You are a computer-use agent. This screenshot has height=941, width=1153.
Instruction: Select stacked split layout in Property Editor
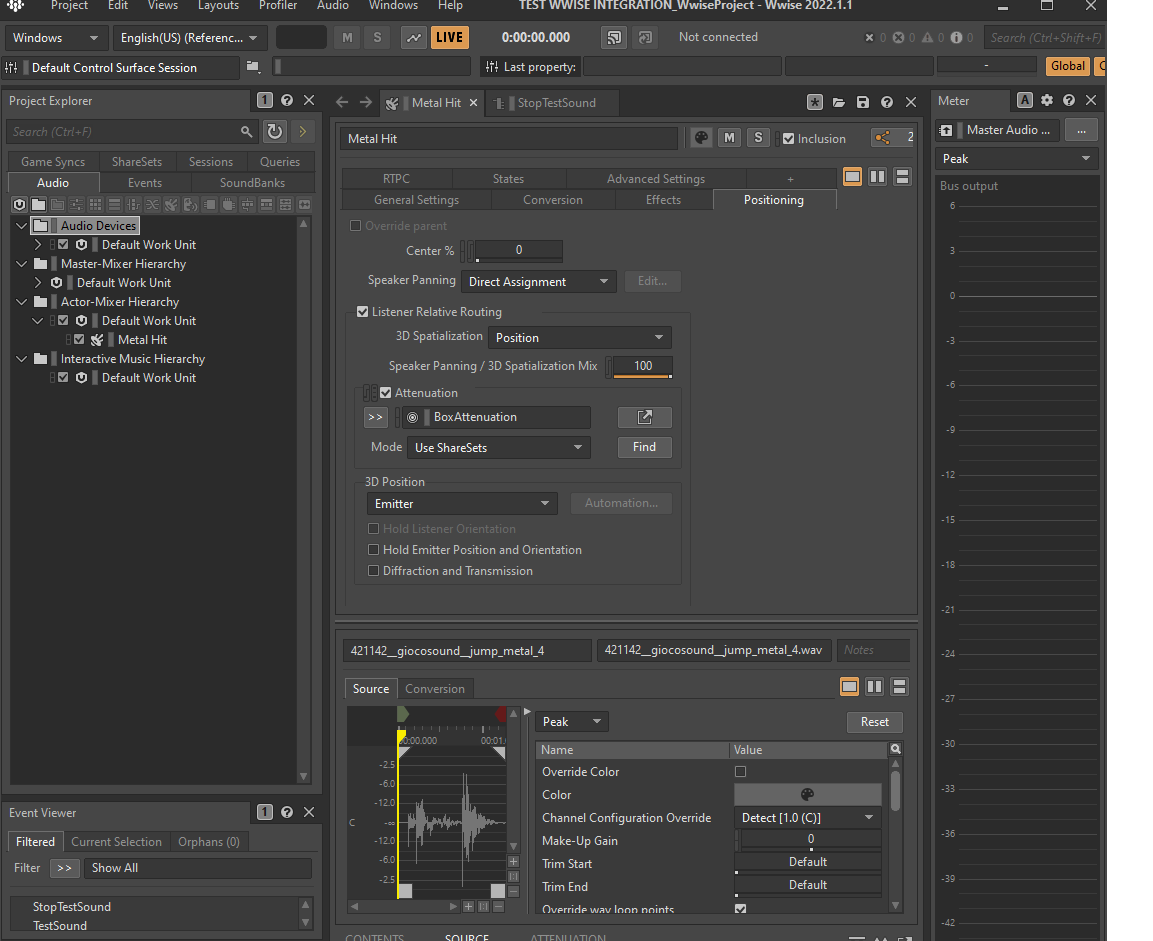click(902, 176)
